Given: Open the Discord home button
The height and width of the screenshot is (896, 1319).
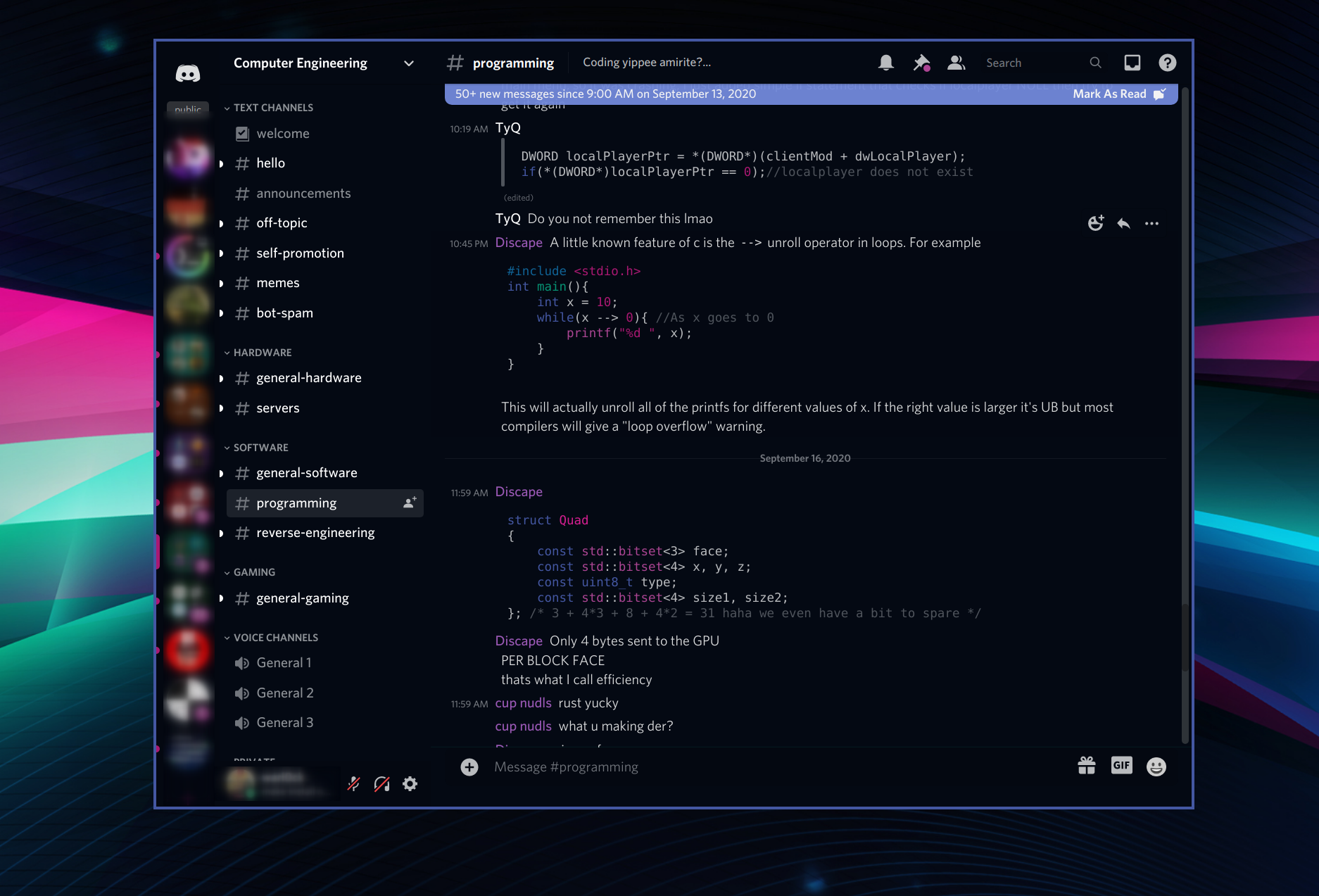Looking at the screenshot, I should click(187, 72).
